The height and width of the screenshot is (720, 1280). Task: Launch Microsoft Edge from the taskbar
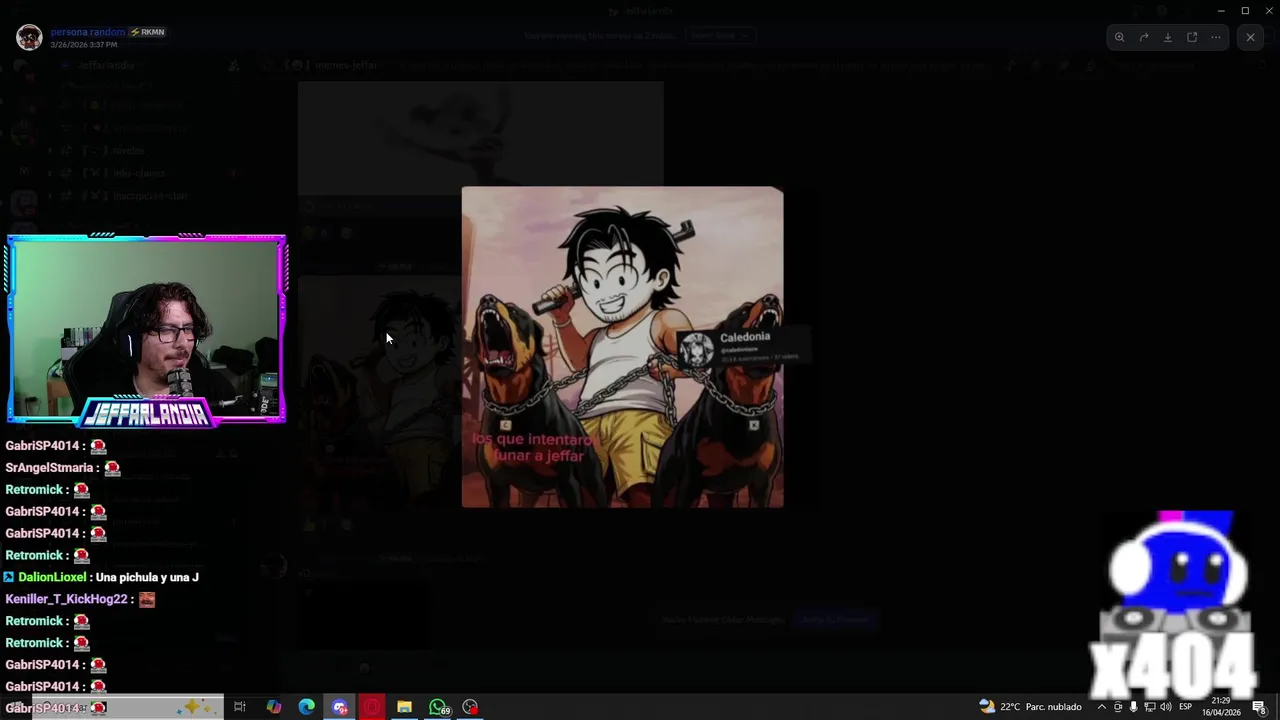[306, 707]
